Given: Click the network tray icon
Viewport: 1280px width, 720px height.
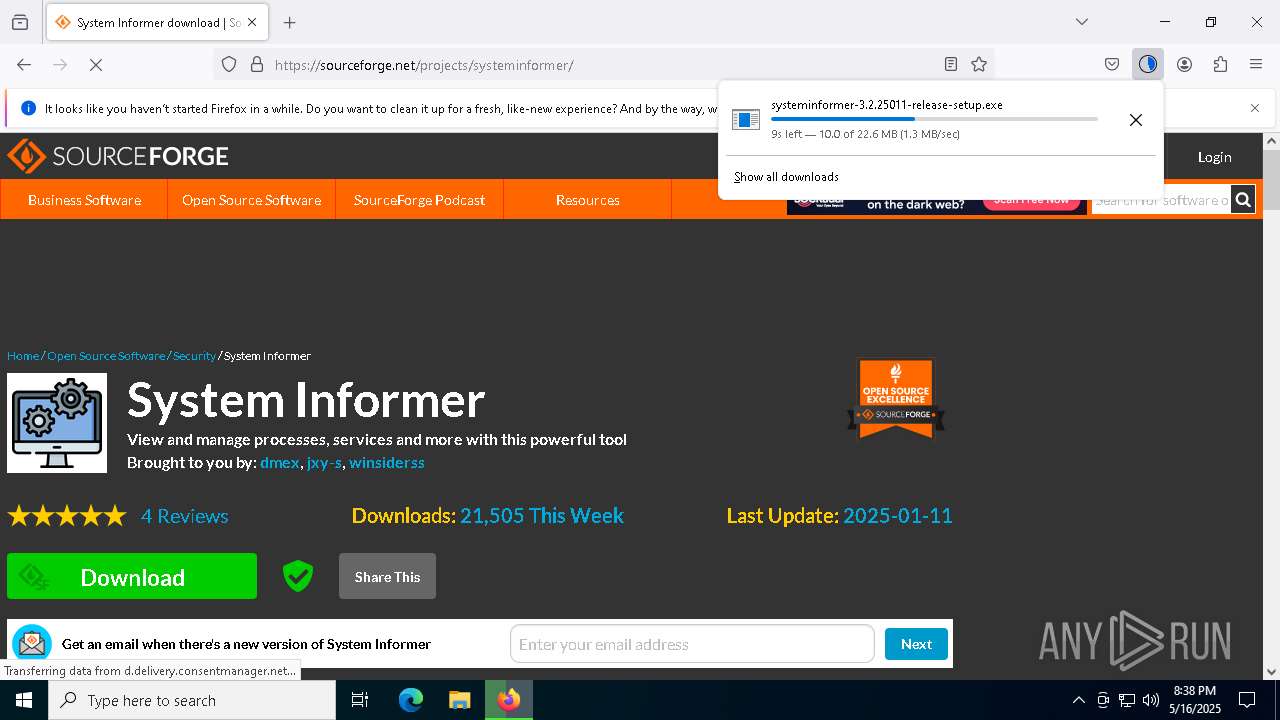Looking at the screenshot, I should coord(1127,700).
